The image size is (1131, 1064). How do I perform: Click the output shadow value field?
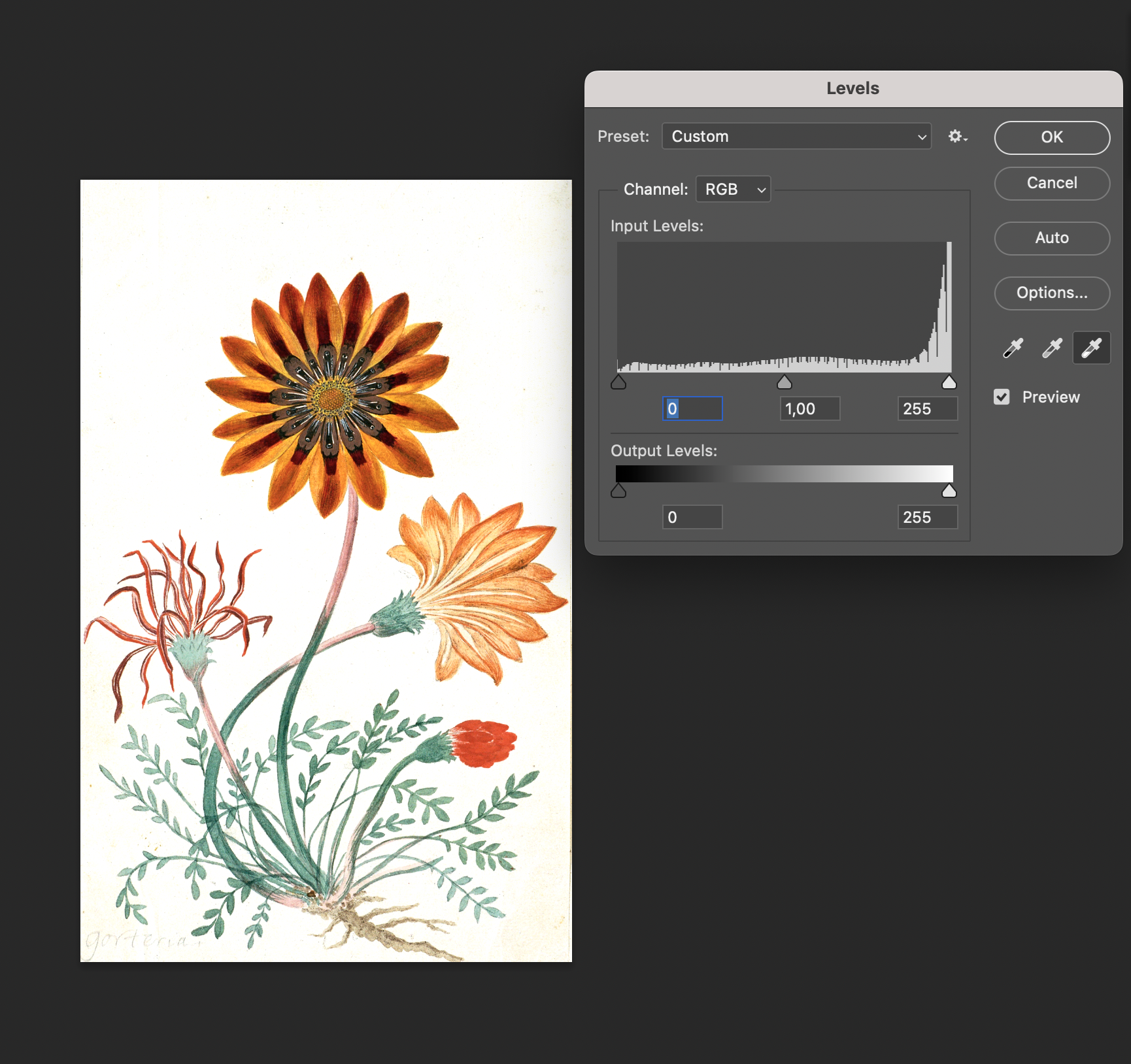692,518
